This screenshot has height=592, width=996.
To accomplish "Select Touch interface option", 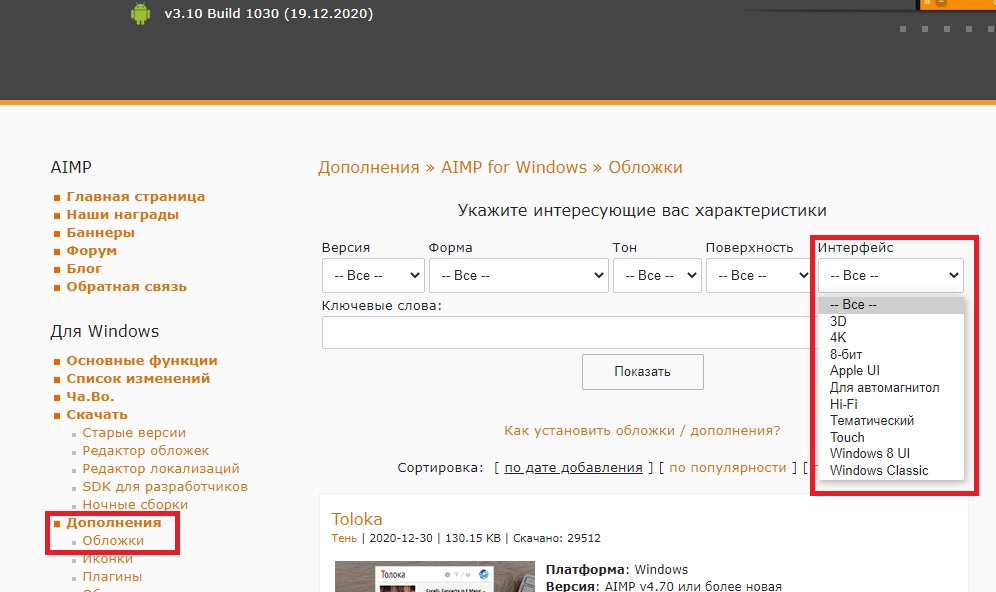I will (891, 437).
